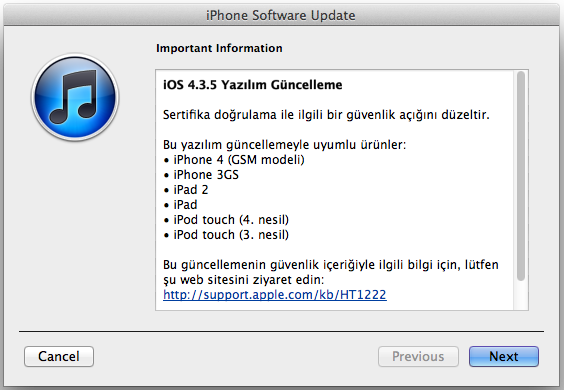Click the blue iTunes music note icon
Screen dimensions: 564x390
click(75, 97)
